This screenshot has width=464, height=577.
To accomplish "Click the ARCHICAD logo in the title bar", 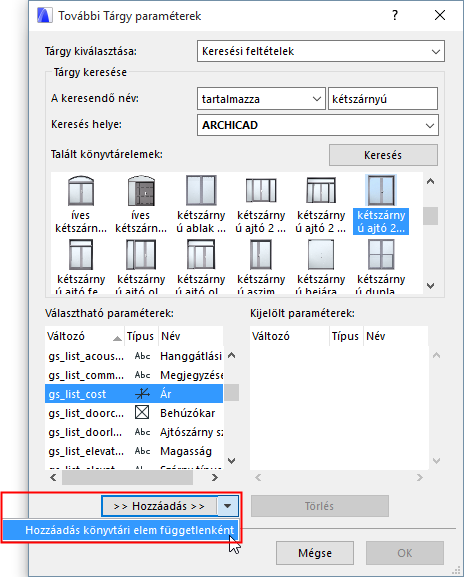I will pyautogui.click(x=45, y=16).
